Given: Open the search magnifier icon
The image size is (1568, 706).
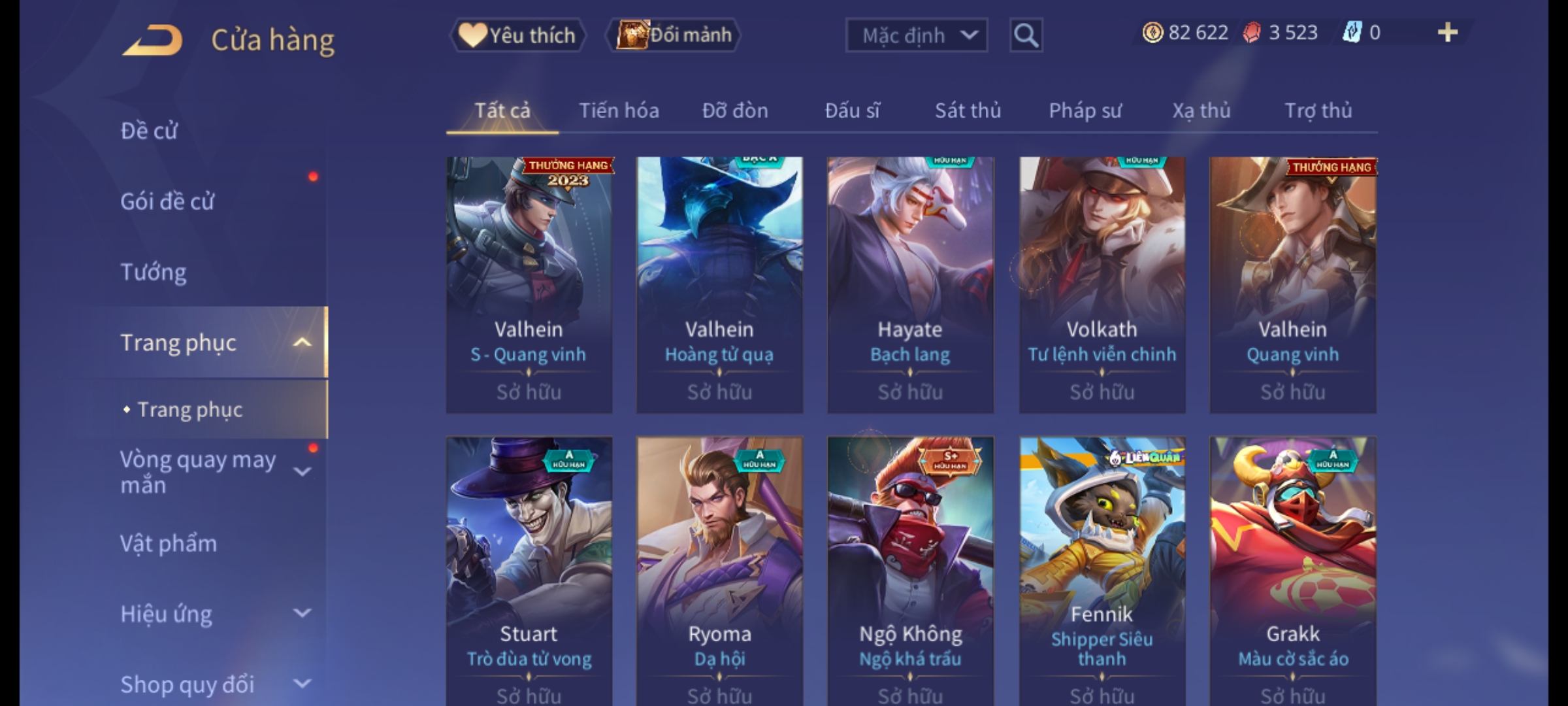Looking at the screenshot, I should 1026,35.
